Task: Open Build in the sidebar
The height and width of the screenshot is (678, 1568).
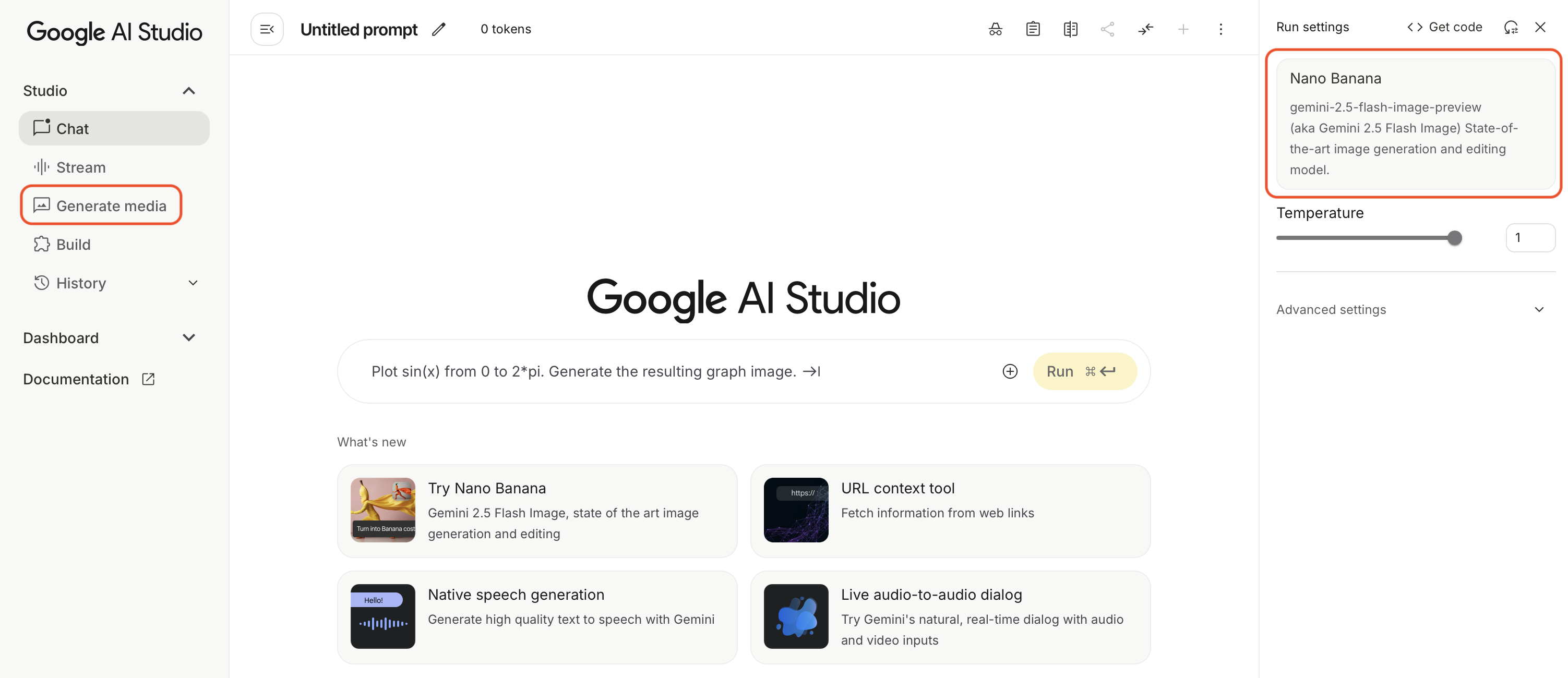Action: (x=114, y=245)
